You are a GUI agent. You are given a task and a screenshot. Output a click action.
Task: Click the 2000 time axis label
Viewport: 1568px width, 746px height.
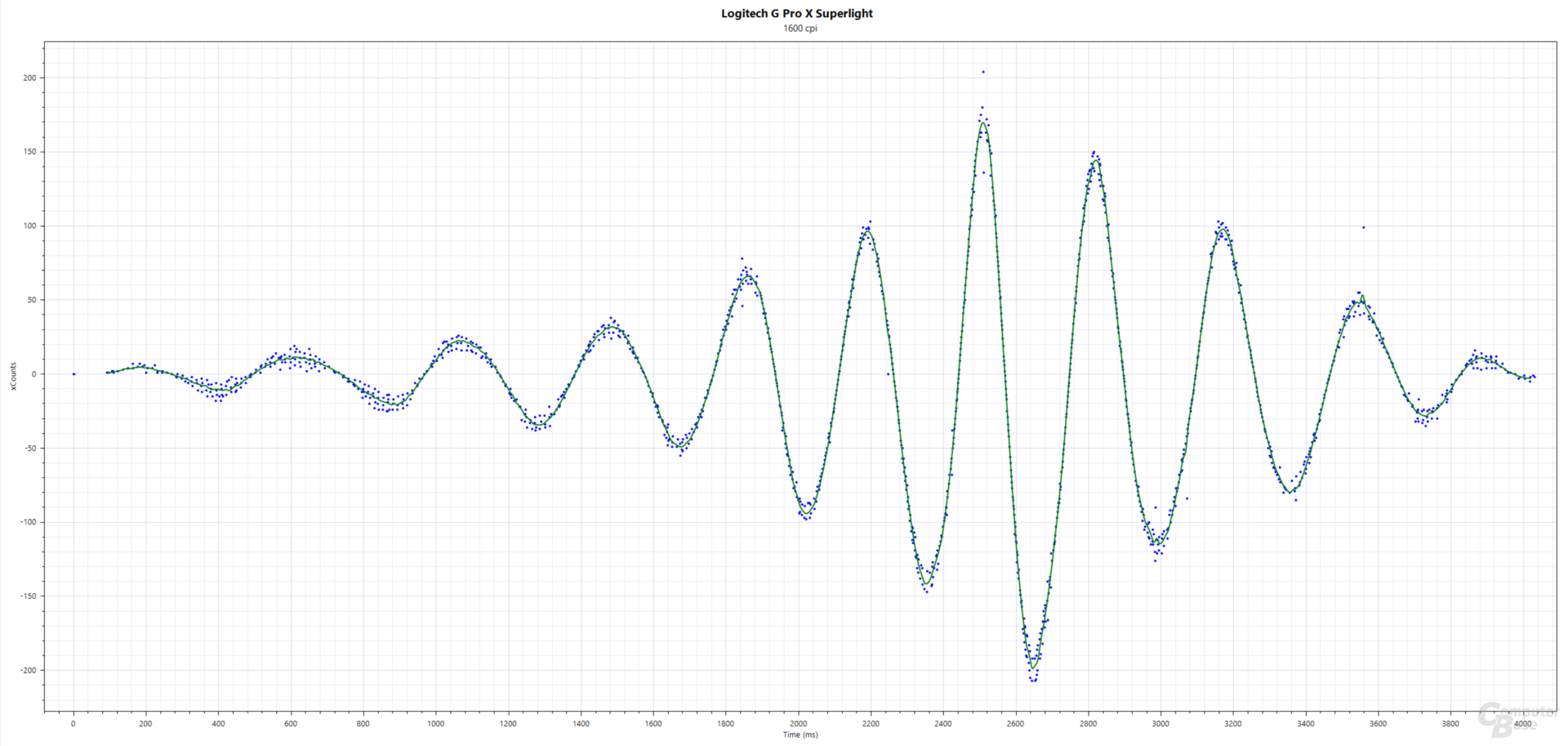[798, 723]
